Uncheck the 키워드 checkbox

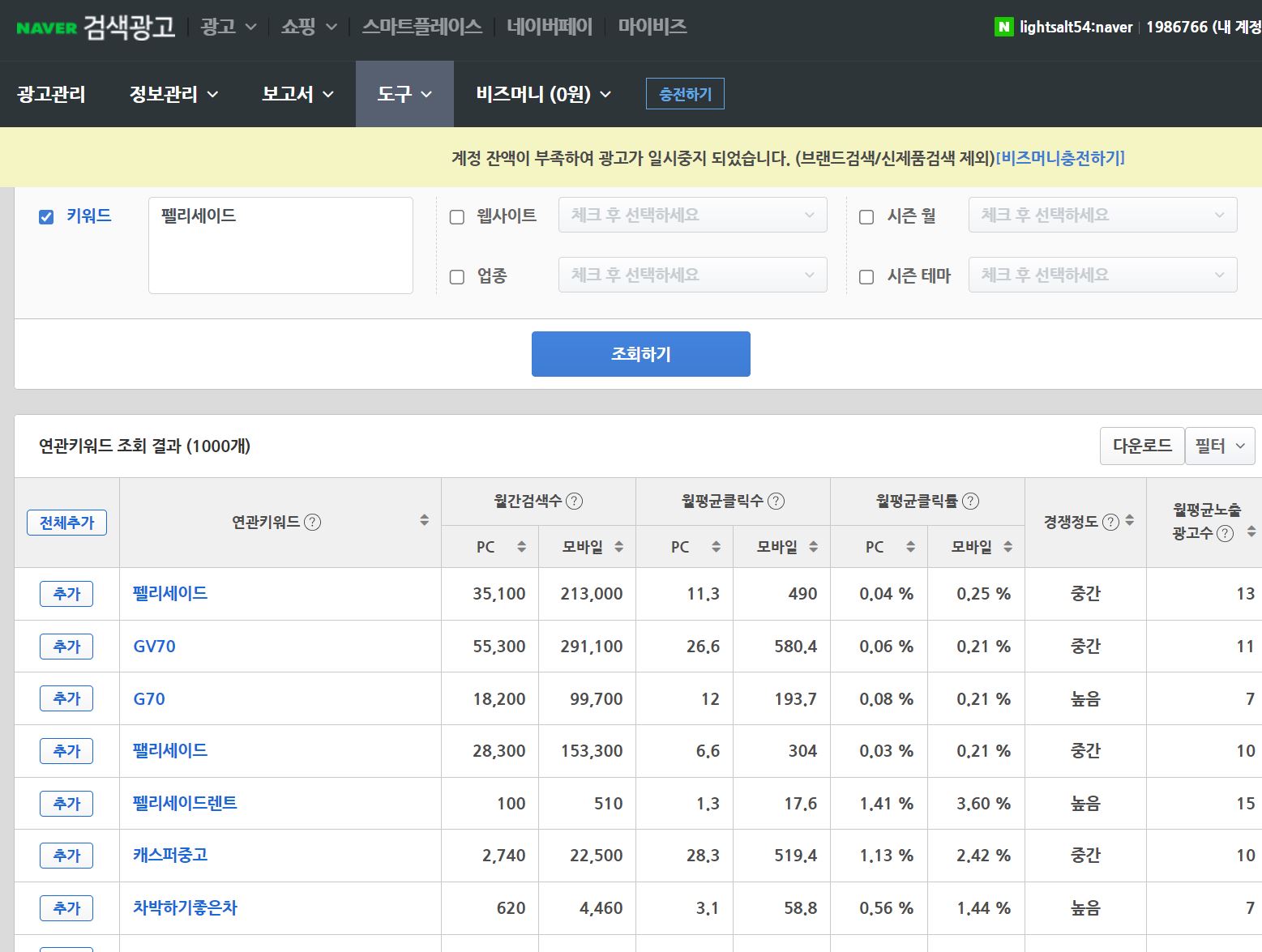click(x=46, y=216)
